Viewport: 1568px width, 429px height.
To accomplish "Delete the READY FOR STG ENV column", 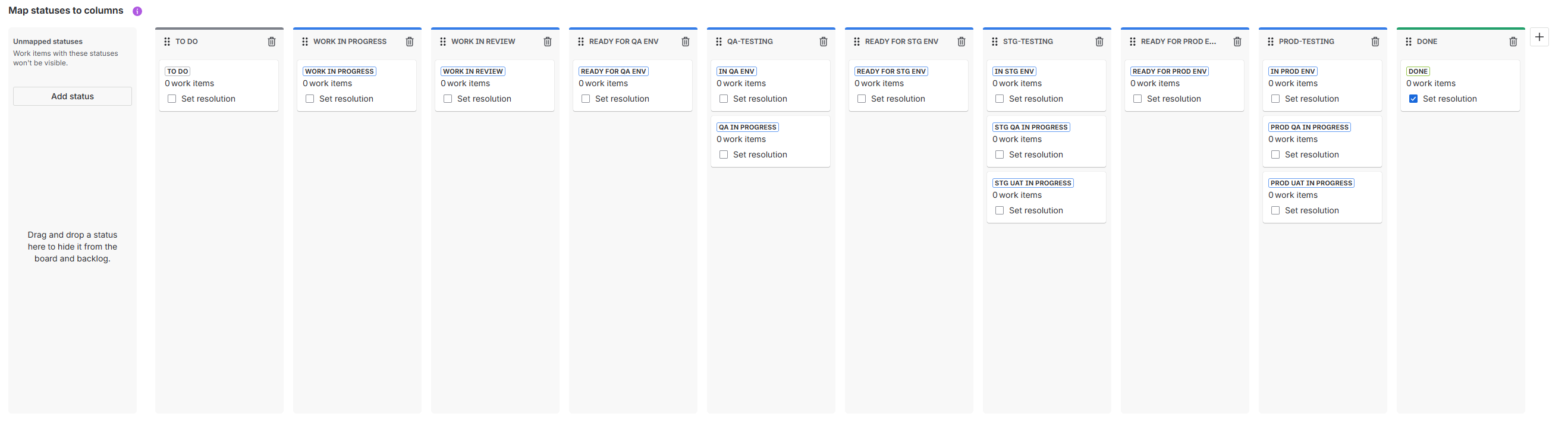I will click(961, 42).
